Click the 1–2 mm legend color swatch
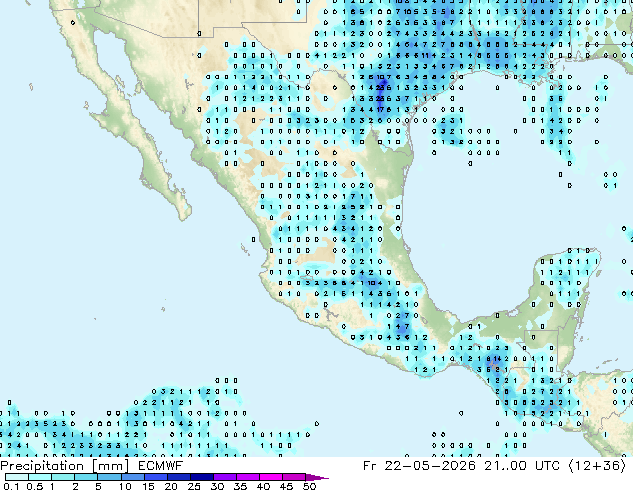634x490 pixels. pos(63,477)
